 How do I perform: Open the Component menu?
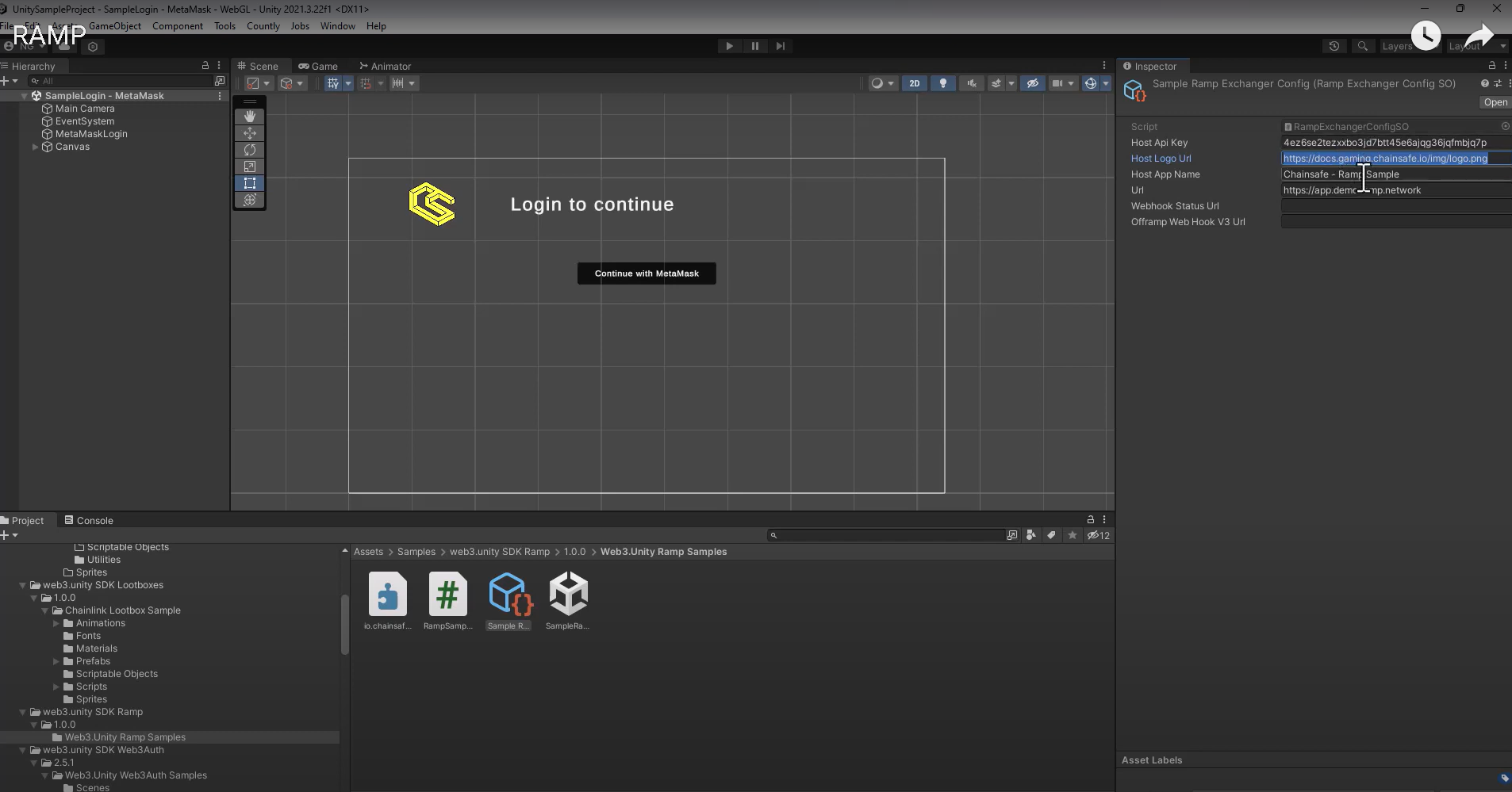(177, 25)
